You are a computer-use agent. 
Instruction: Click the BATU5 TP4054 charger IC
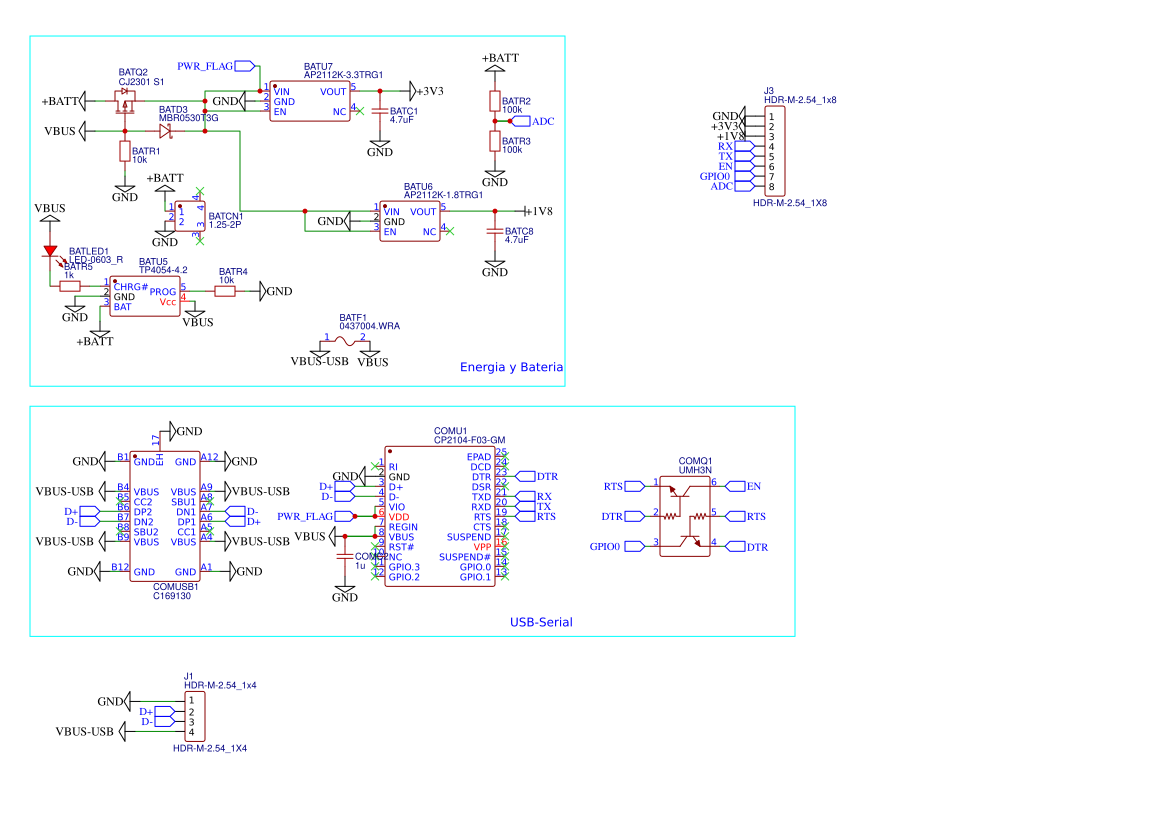pyautogui.click(x=145, y=296)
